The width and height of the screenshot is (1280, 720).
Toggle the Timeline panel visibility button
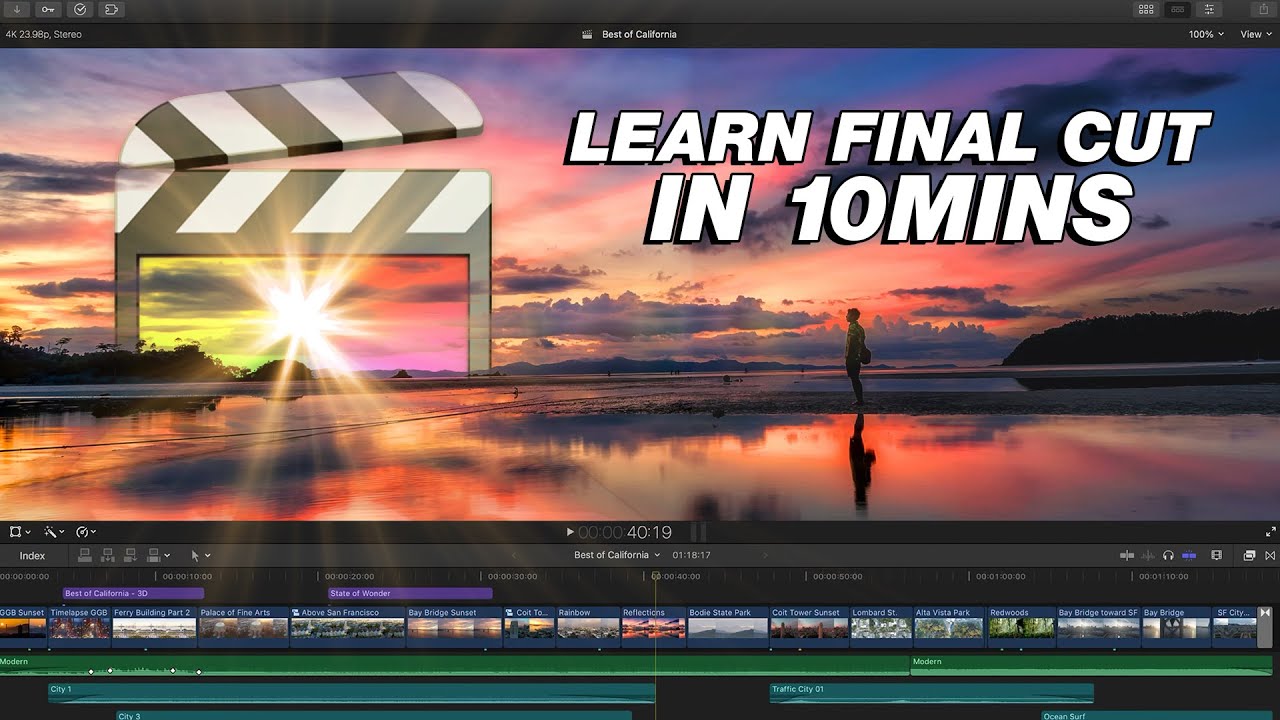click(x=1178, y=9)
